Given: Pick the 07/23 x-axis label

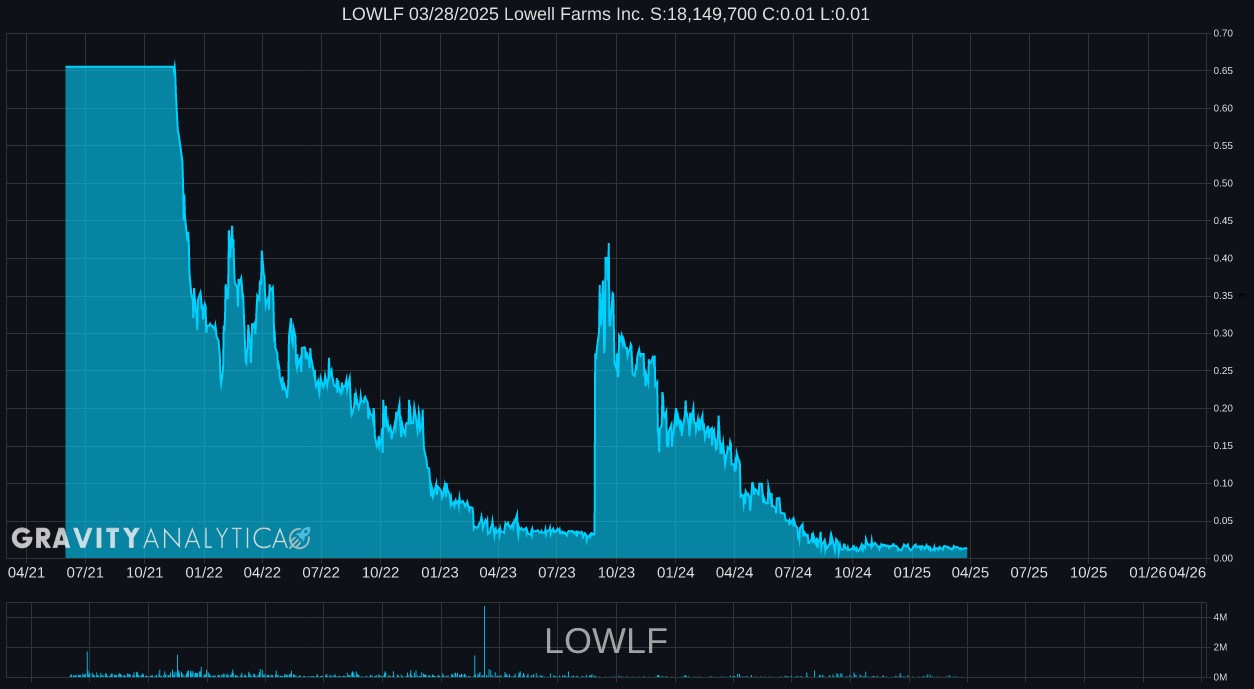Looking at the screenshot, I should (x=557, y=572).
